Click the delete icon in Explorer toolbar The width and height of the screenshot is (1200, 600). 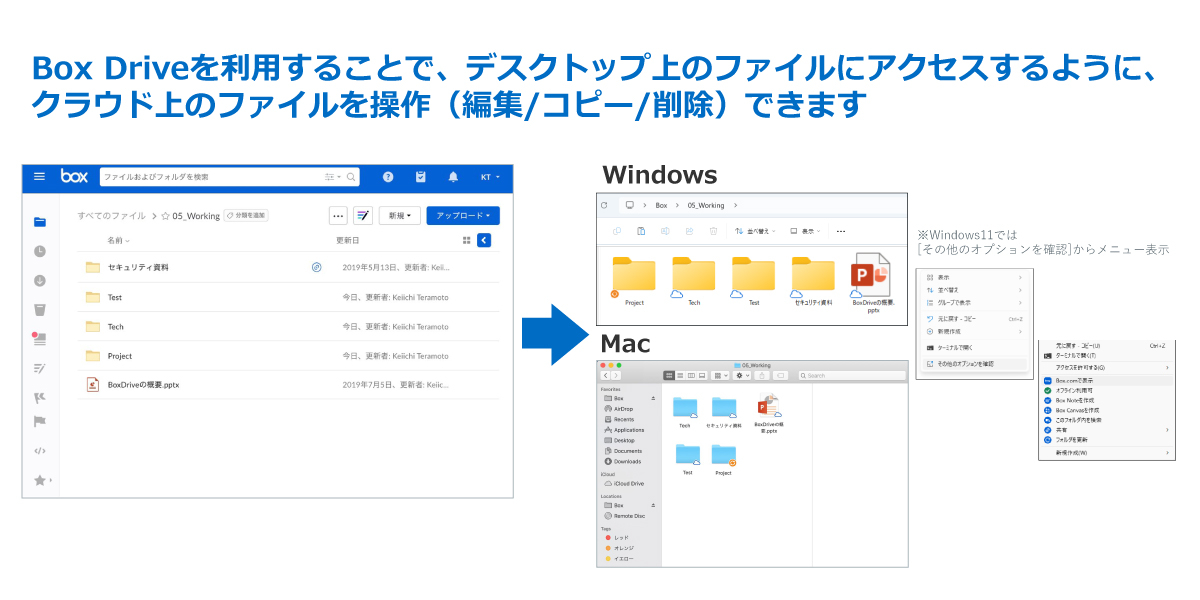coord(714,231)
